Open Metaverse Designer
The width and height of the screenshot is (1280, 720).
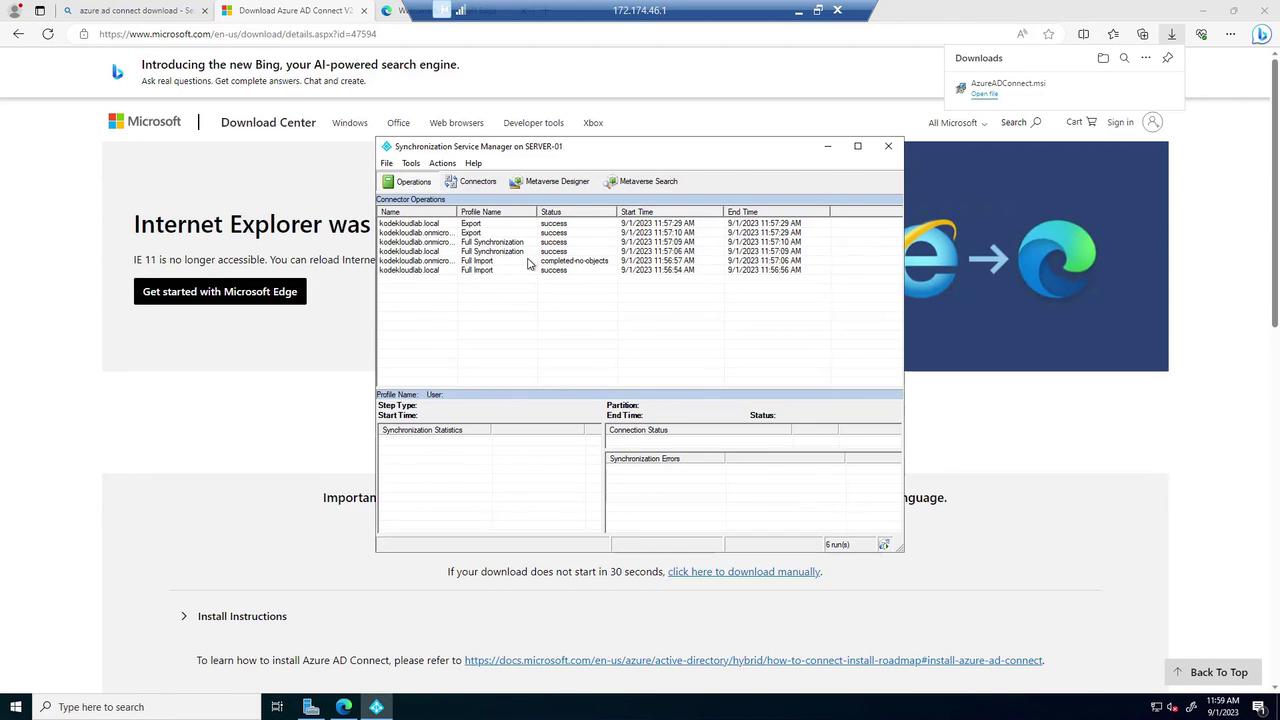pyautogui.click(x=549, y=182)
